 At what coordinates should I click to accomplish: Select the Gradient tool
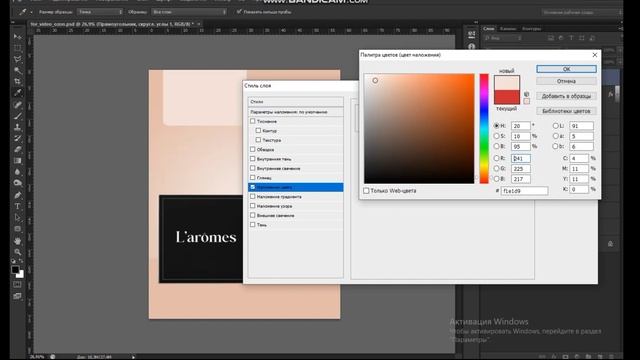point(17,161)
